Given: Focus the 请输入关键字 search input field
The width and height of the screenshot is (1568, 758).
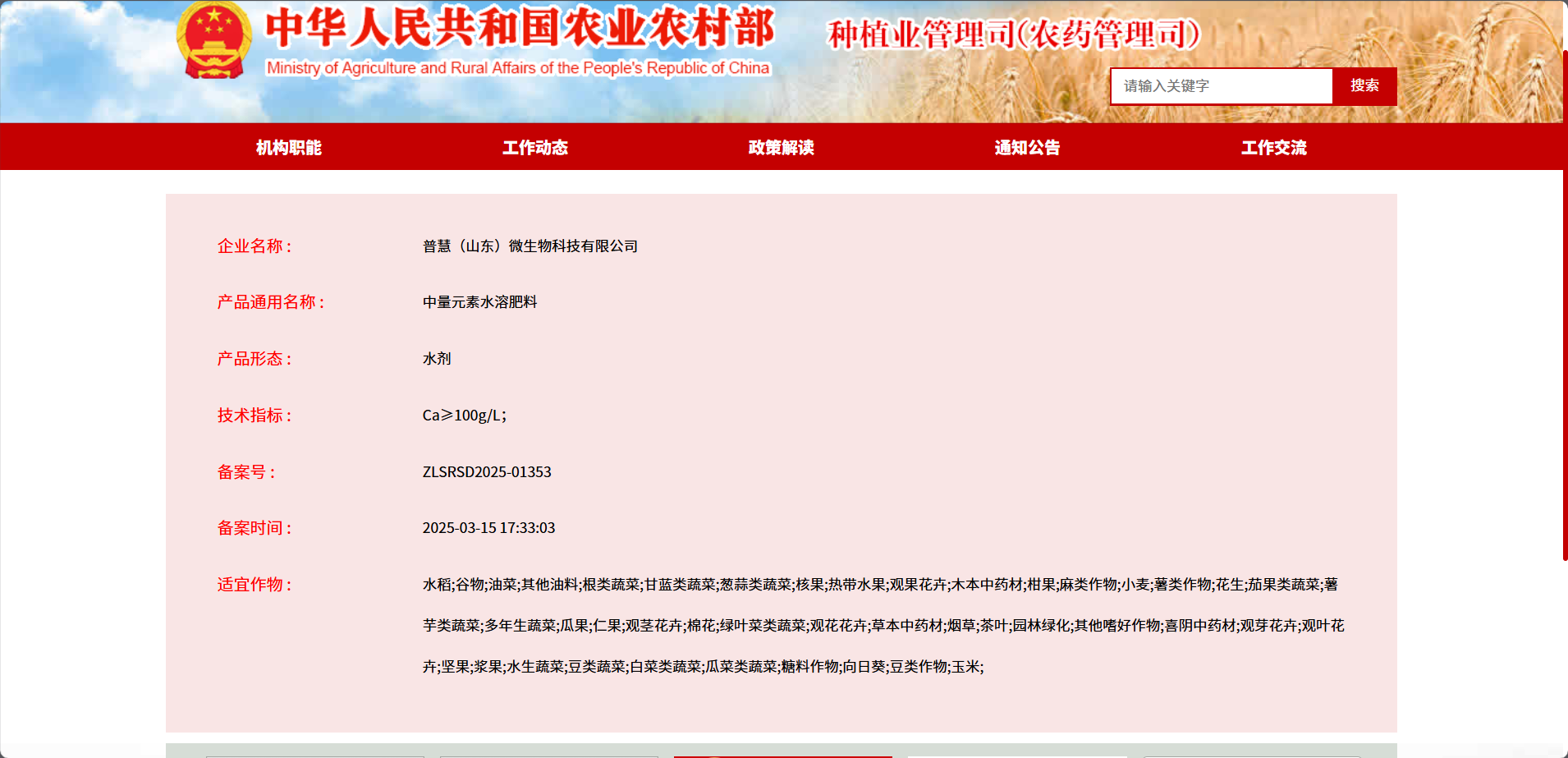Looking at the screenshot, I should click(x=1221, y=86).
